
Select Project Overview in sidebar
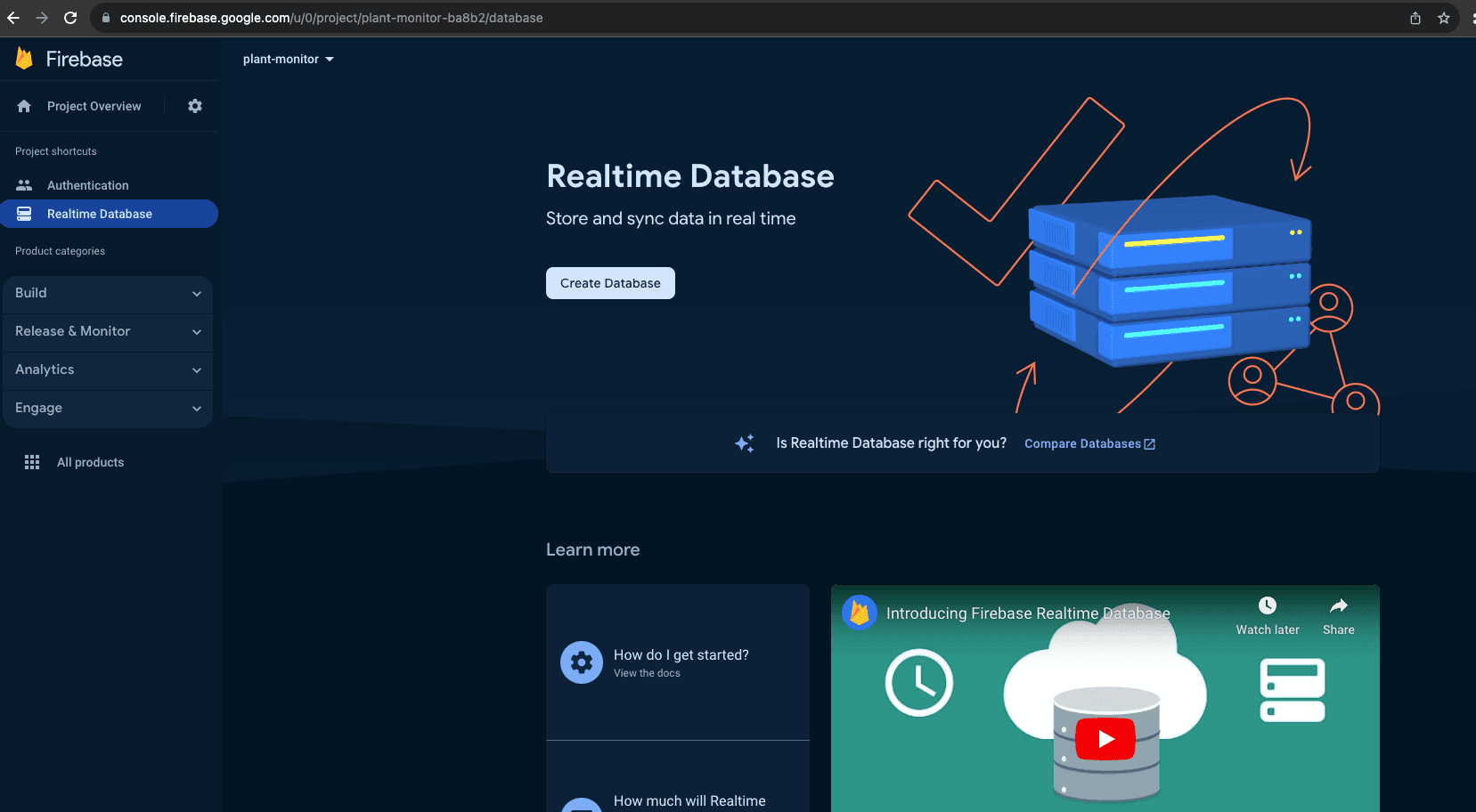[x=94, y=106]
